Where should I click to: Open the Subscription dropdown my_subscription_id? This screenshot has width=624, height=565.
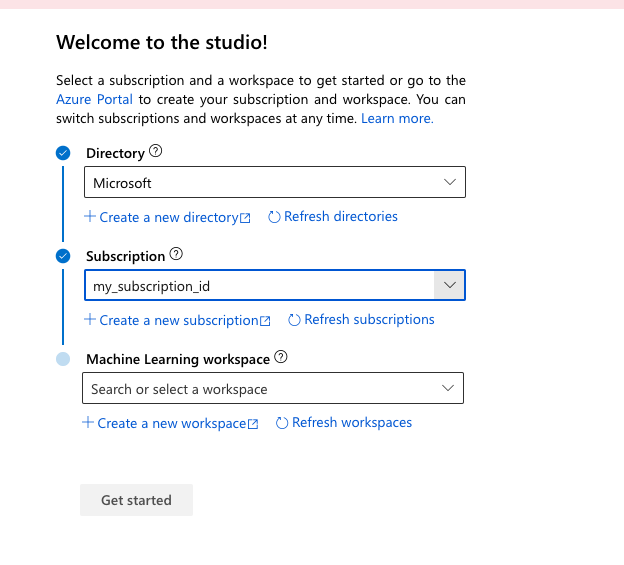point(275,285)
